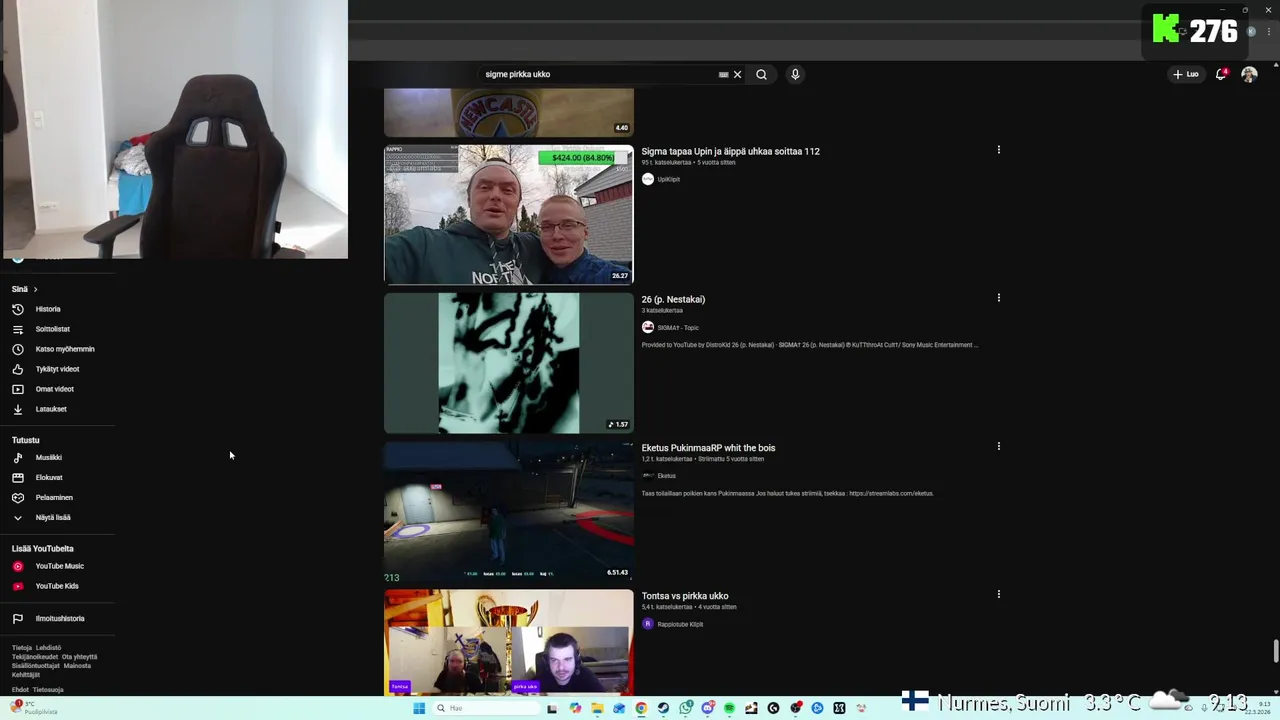Play thumbnail of 26 (p. Nestakai)
The height and width of the screenshot is (720, 1280).
pyautogui.click(x=508, y=363)
